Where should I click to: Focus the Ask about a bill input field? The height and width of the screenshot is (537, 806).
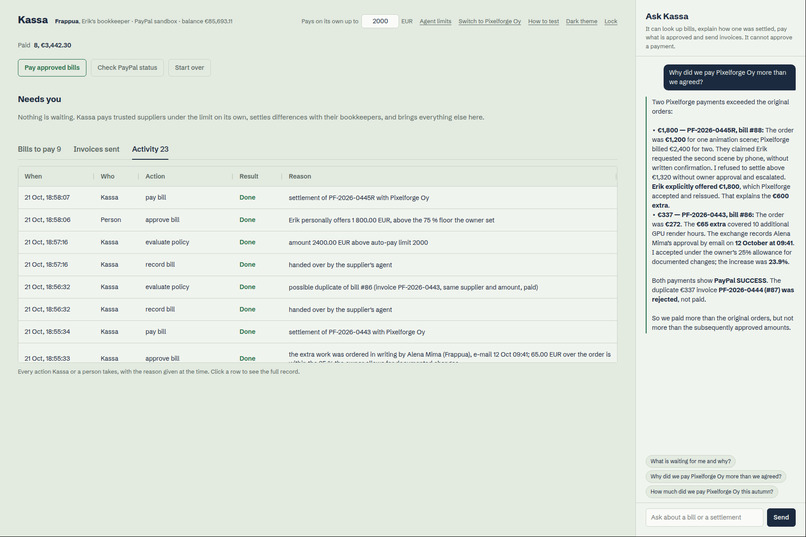704,517
